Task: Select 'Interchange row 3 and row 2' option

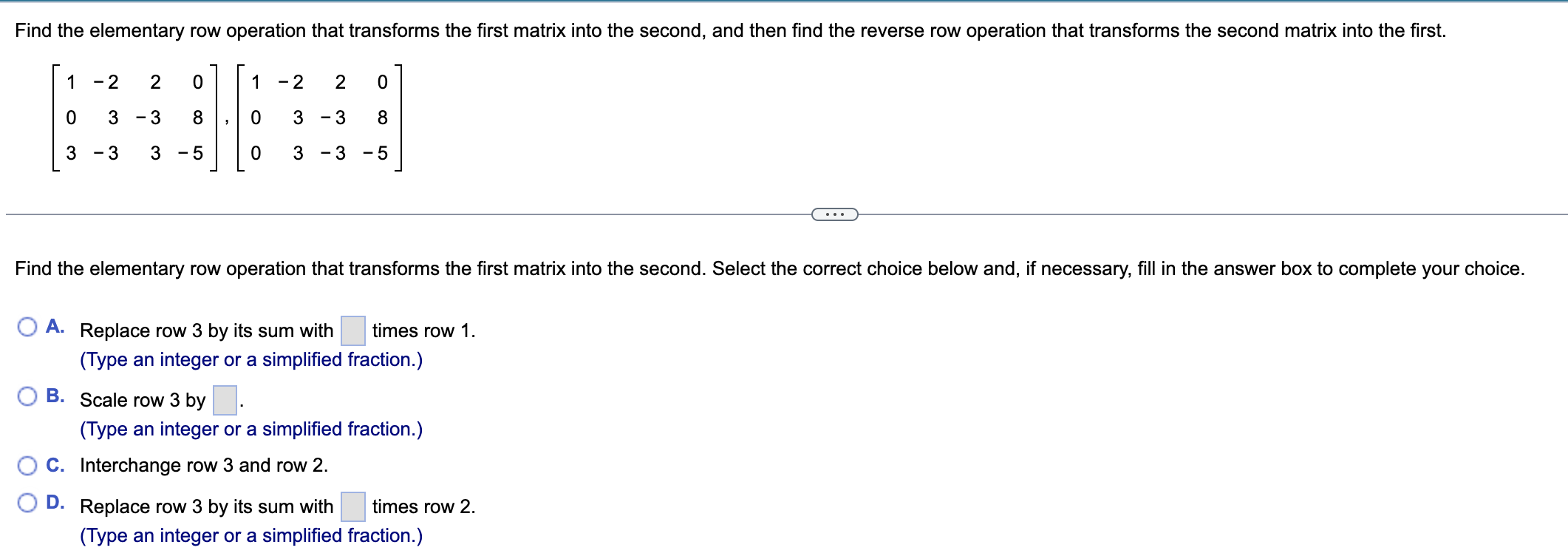Action: point(203,464)
